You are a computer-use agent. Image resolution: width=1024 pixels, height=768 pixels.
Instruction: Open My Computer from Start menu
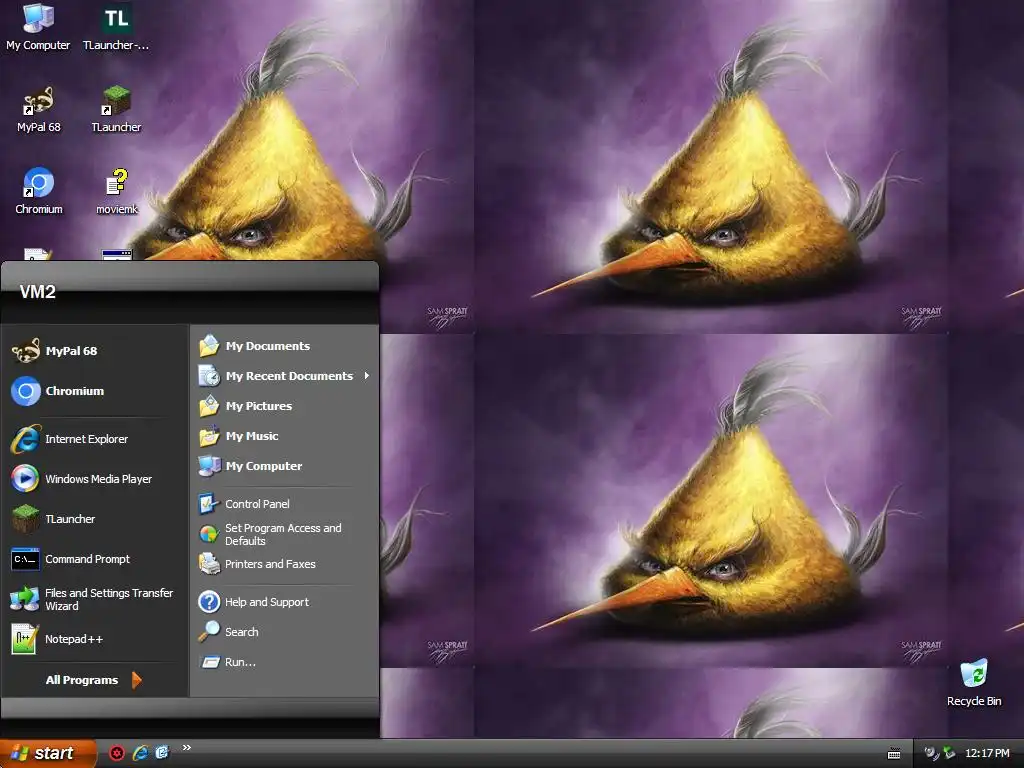coord(285,466)
